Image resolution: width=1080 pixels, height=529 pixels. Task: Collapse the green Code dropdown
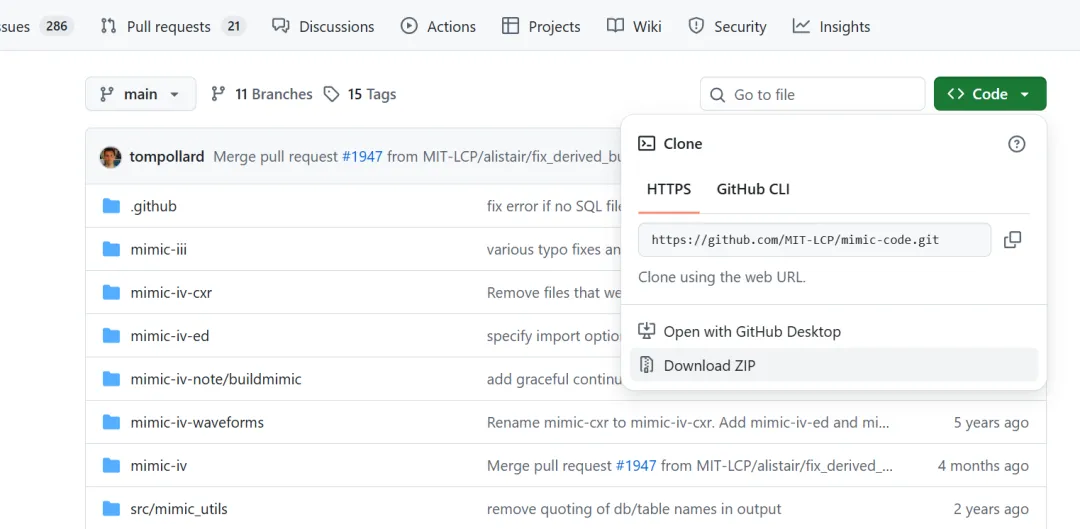pyautogui.click(x=989, y=94)
